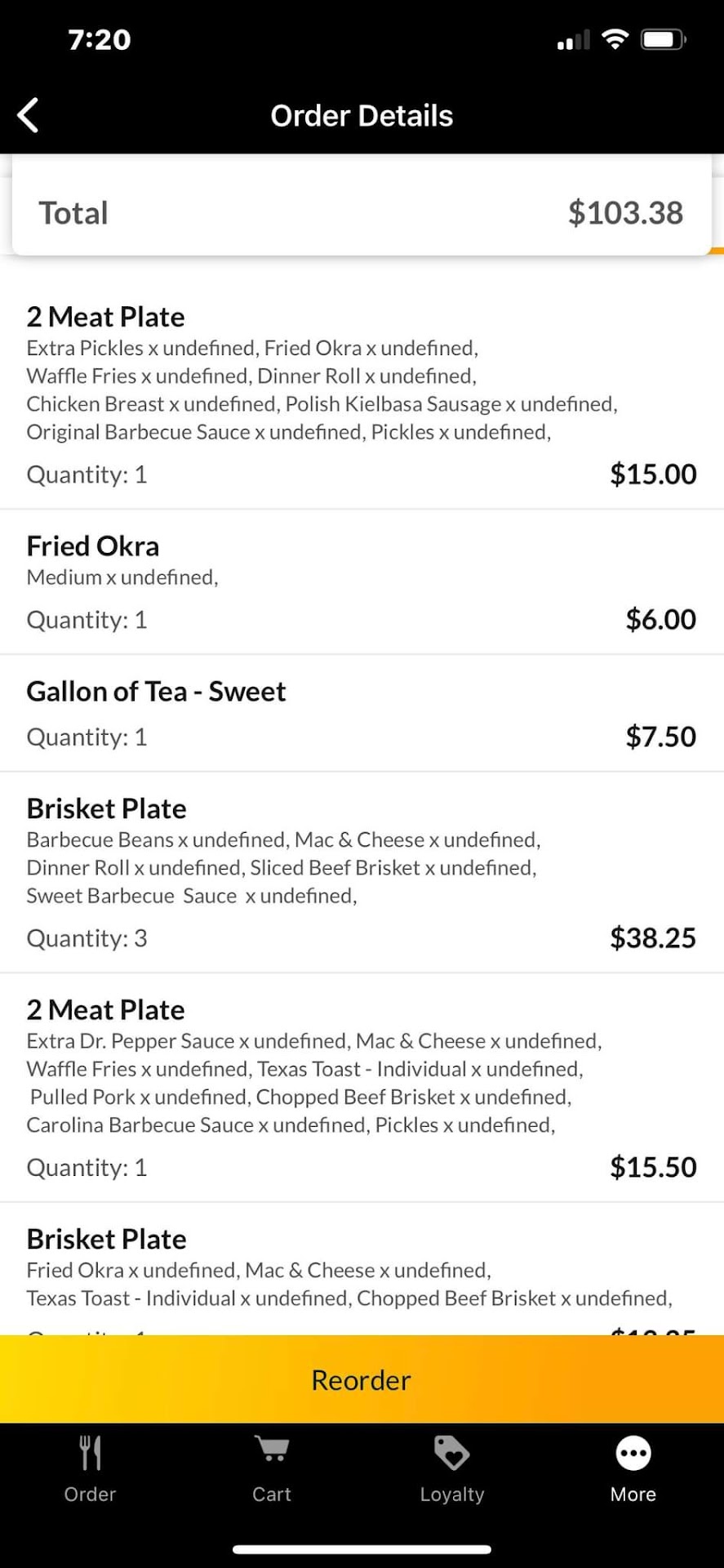This screenshot has width=724, height=1568.
Task: Tap the battery status icon
Action: click(x=663, y=39)
